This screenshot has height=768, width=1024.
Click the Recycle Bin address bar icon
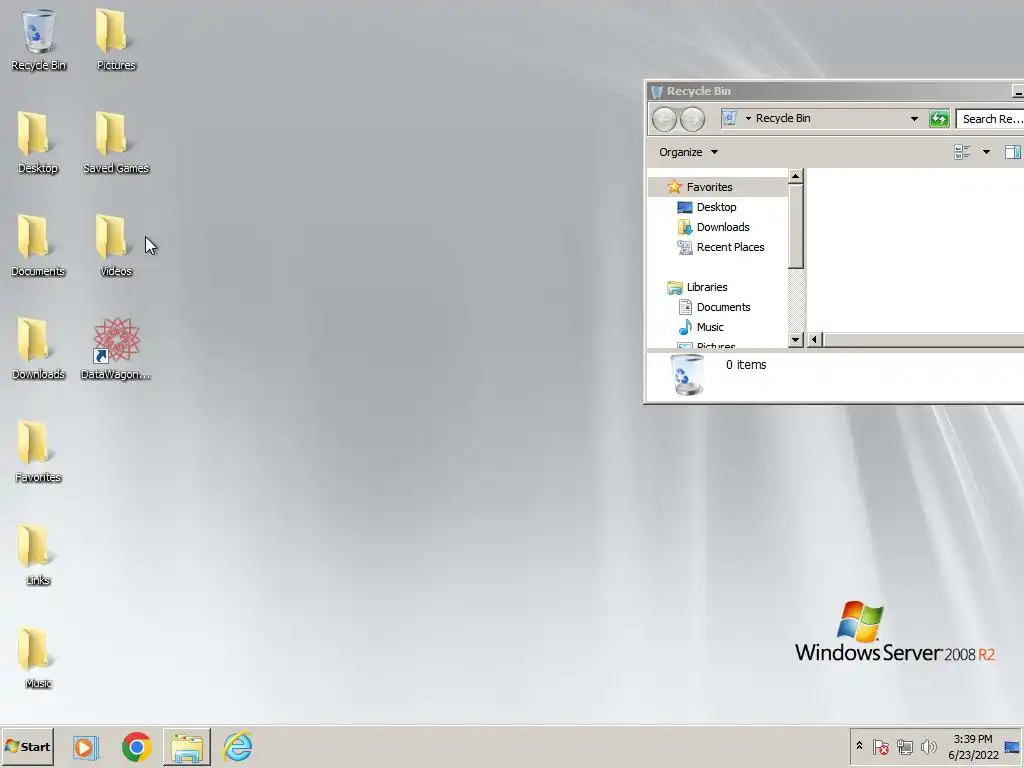pos(729,118)
